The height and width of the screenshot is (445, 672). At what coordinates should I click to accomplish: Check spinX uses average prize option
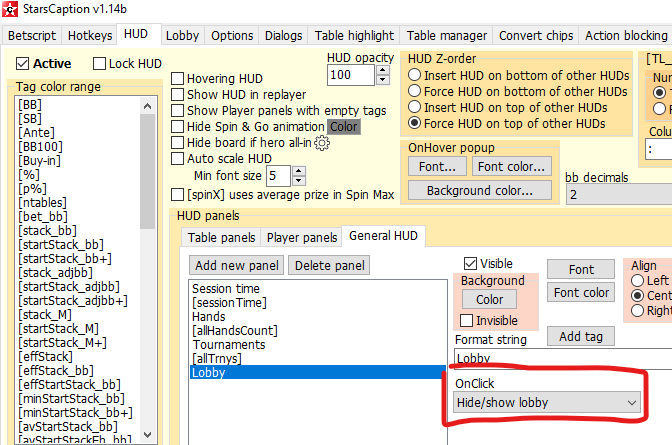click(x=177, y=195)
